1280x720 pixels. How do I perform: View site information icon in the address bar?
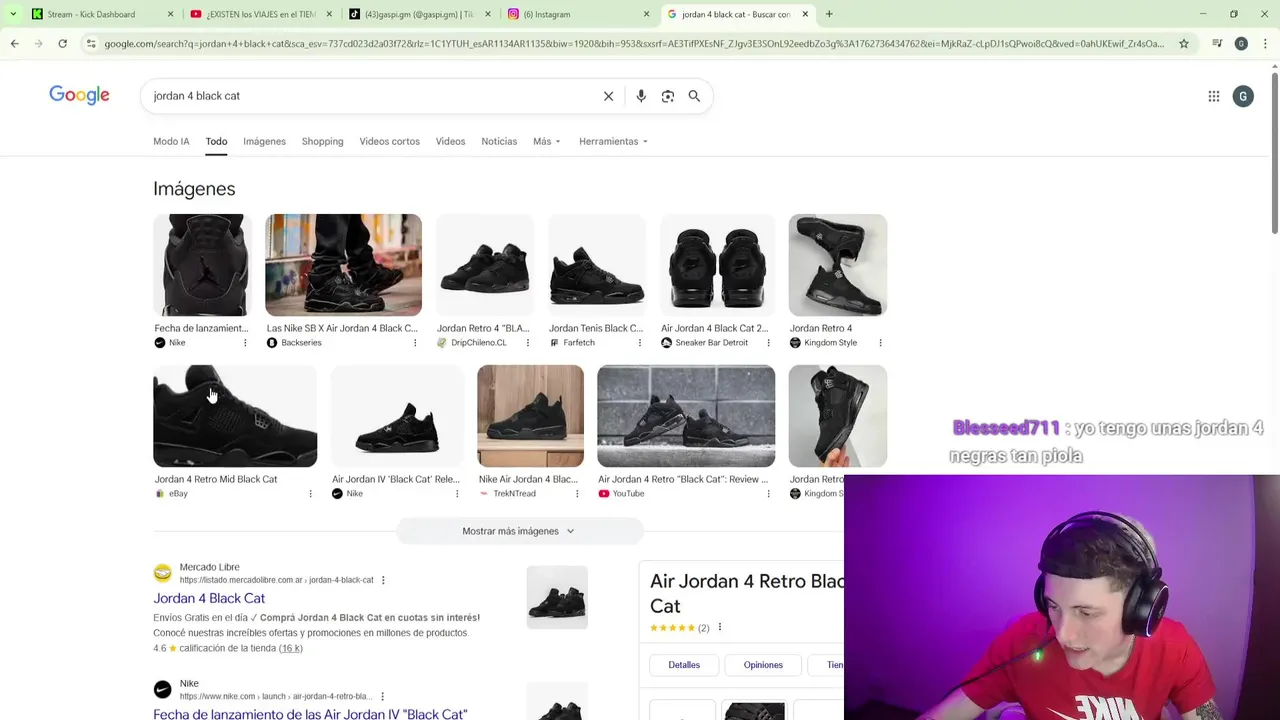click(91, 43)
